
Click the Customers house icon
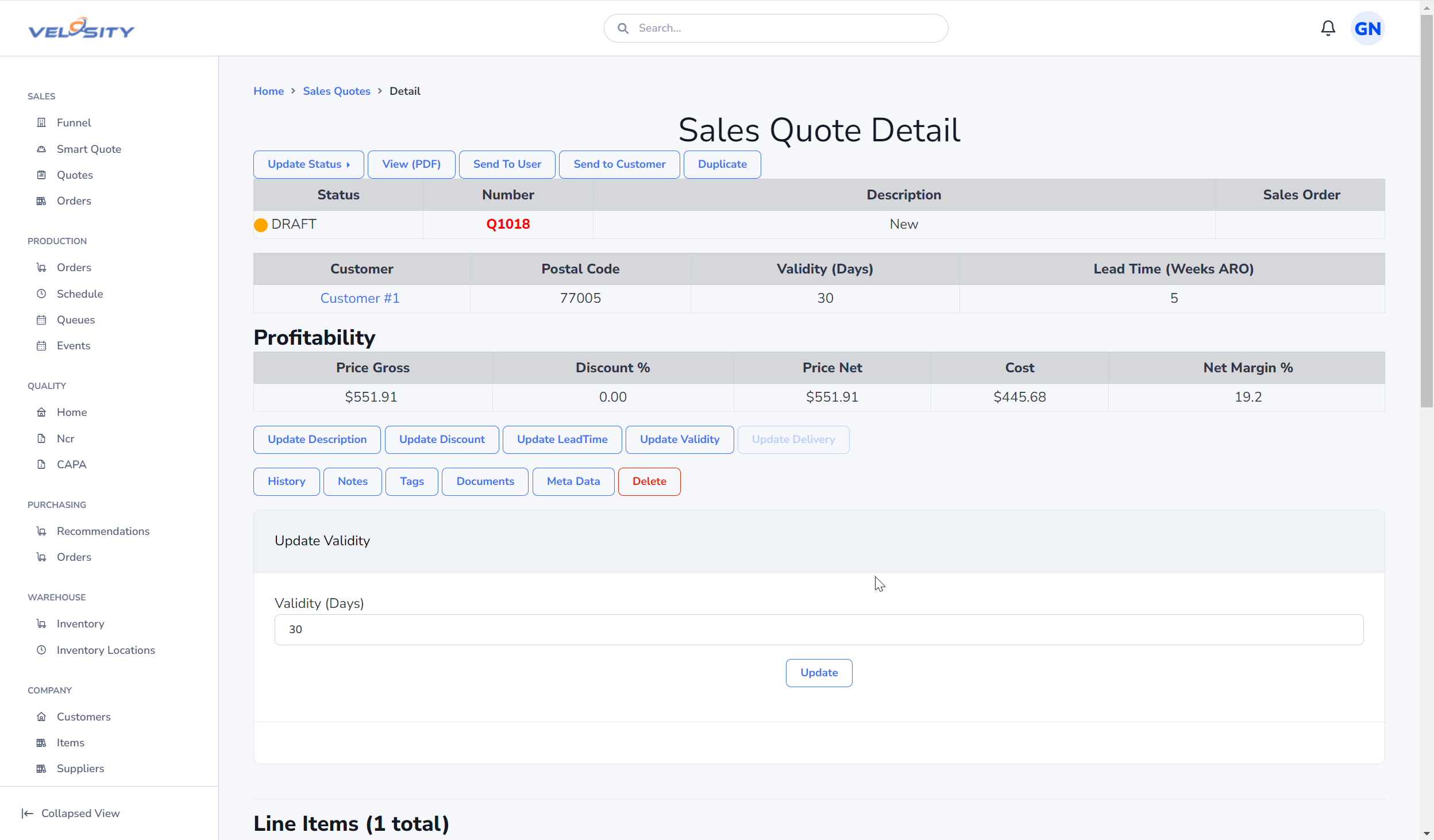point(41,716)
